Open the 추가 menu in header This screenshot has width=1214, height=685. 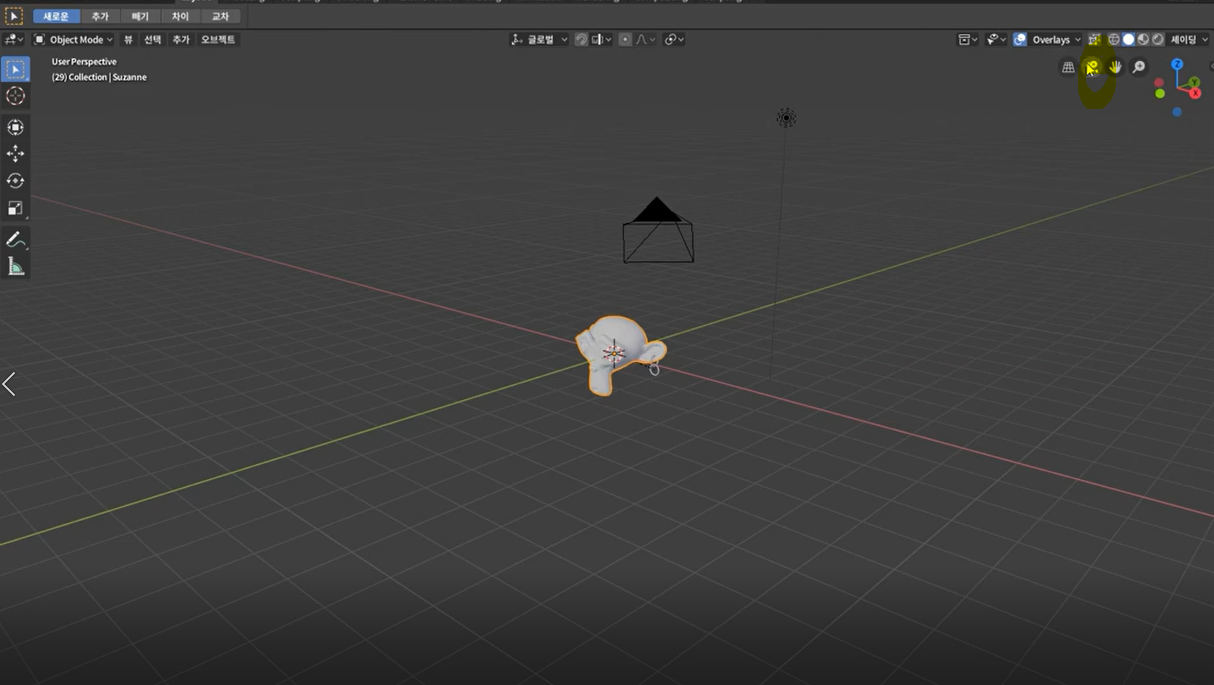coord(180,40)
